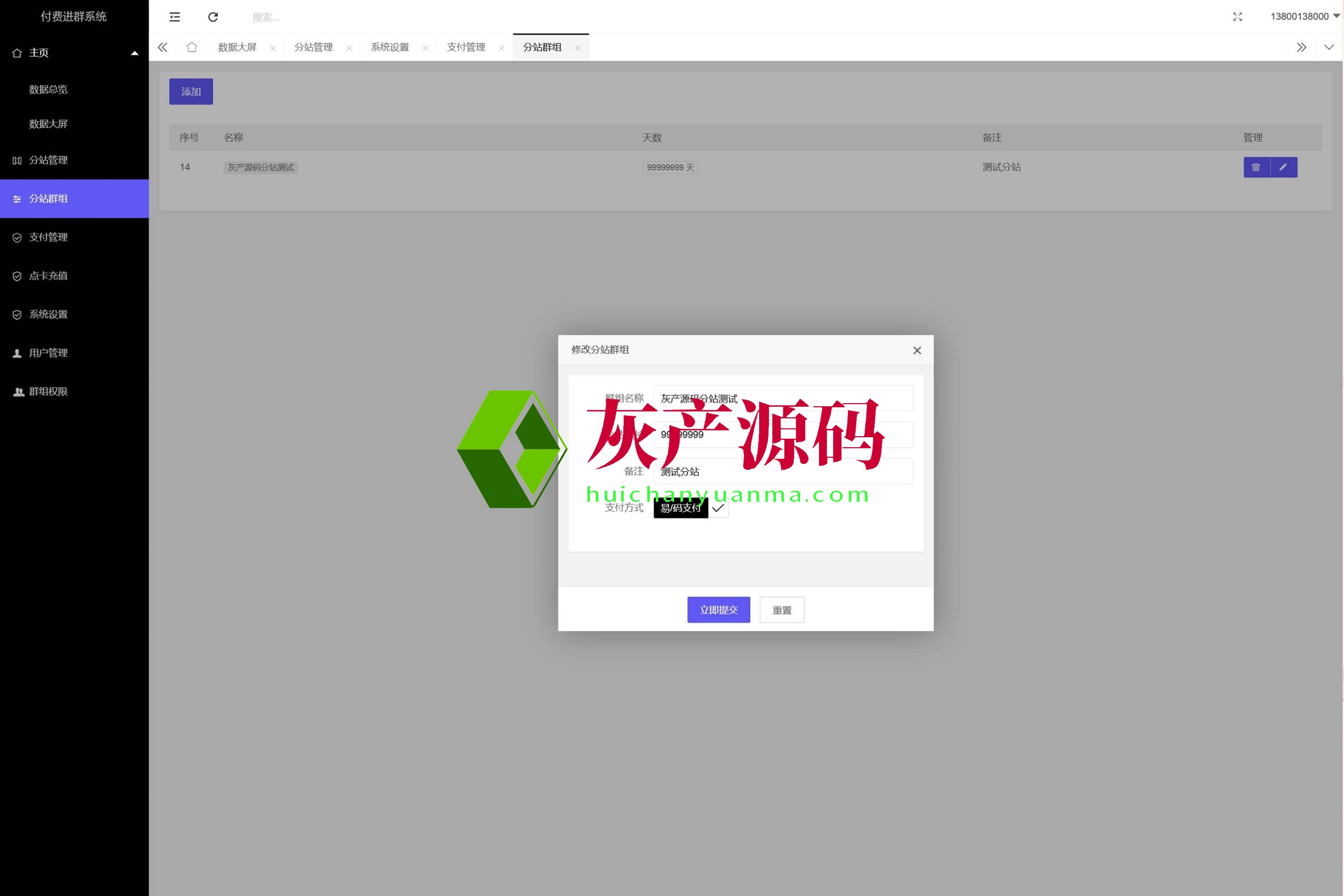Open the tab operations dropdown chevron

(1329, 47)
